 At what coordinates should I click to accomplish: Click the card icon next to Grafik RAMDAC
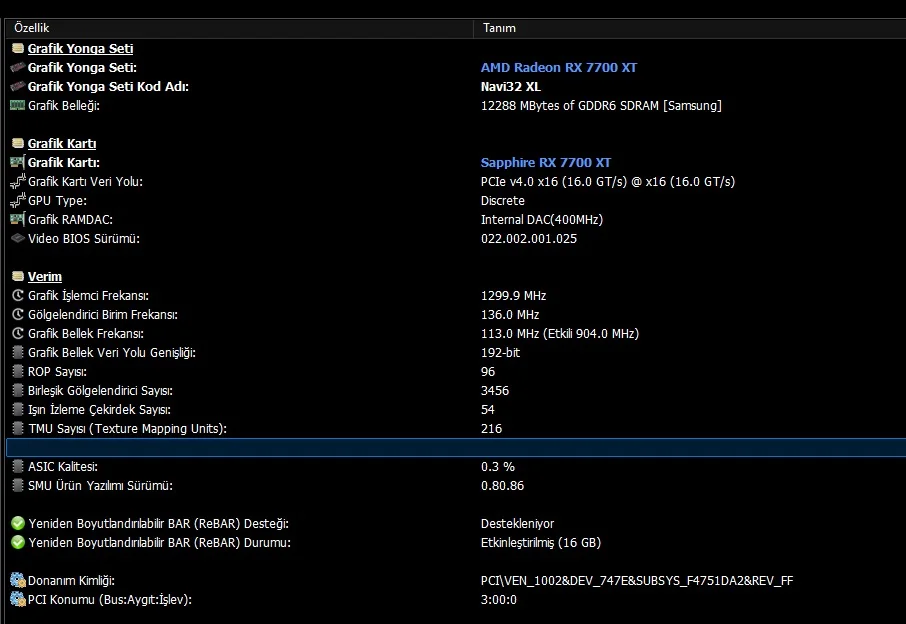tap(18, 220)
